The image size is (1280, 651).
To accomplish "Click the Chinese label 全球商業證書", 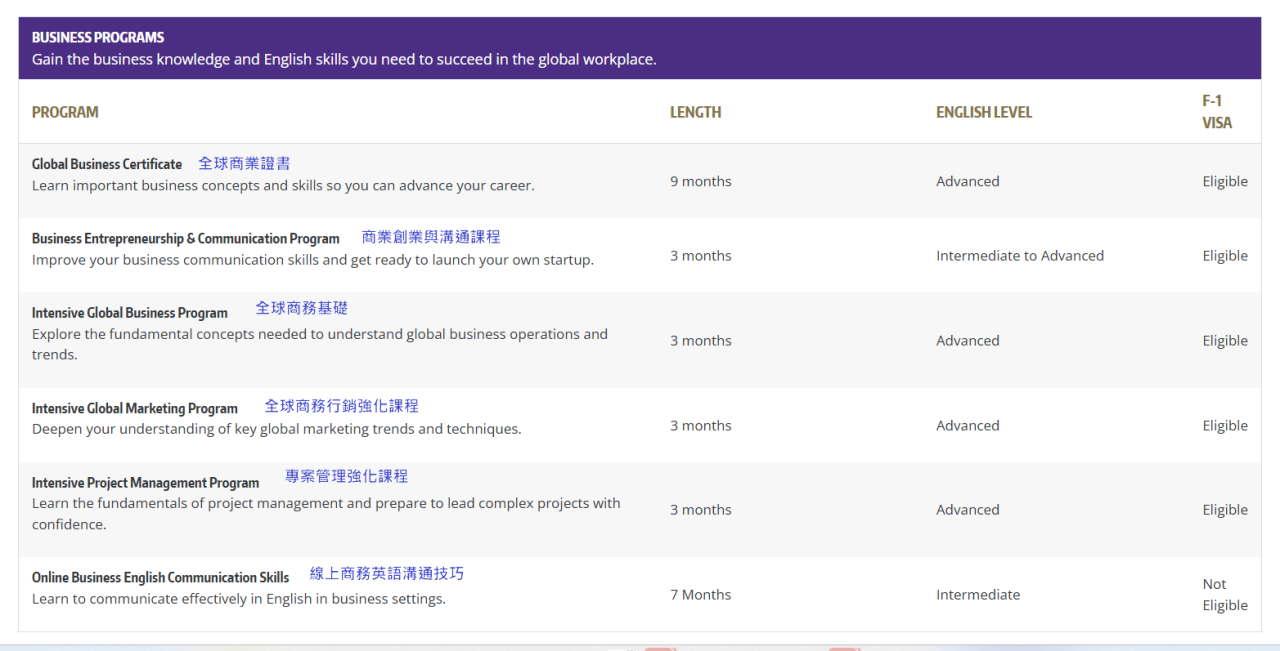I will 244,163.
